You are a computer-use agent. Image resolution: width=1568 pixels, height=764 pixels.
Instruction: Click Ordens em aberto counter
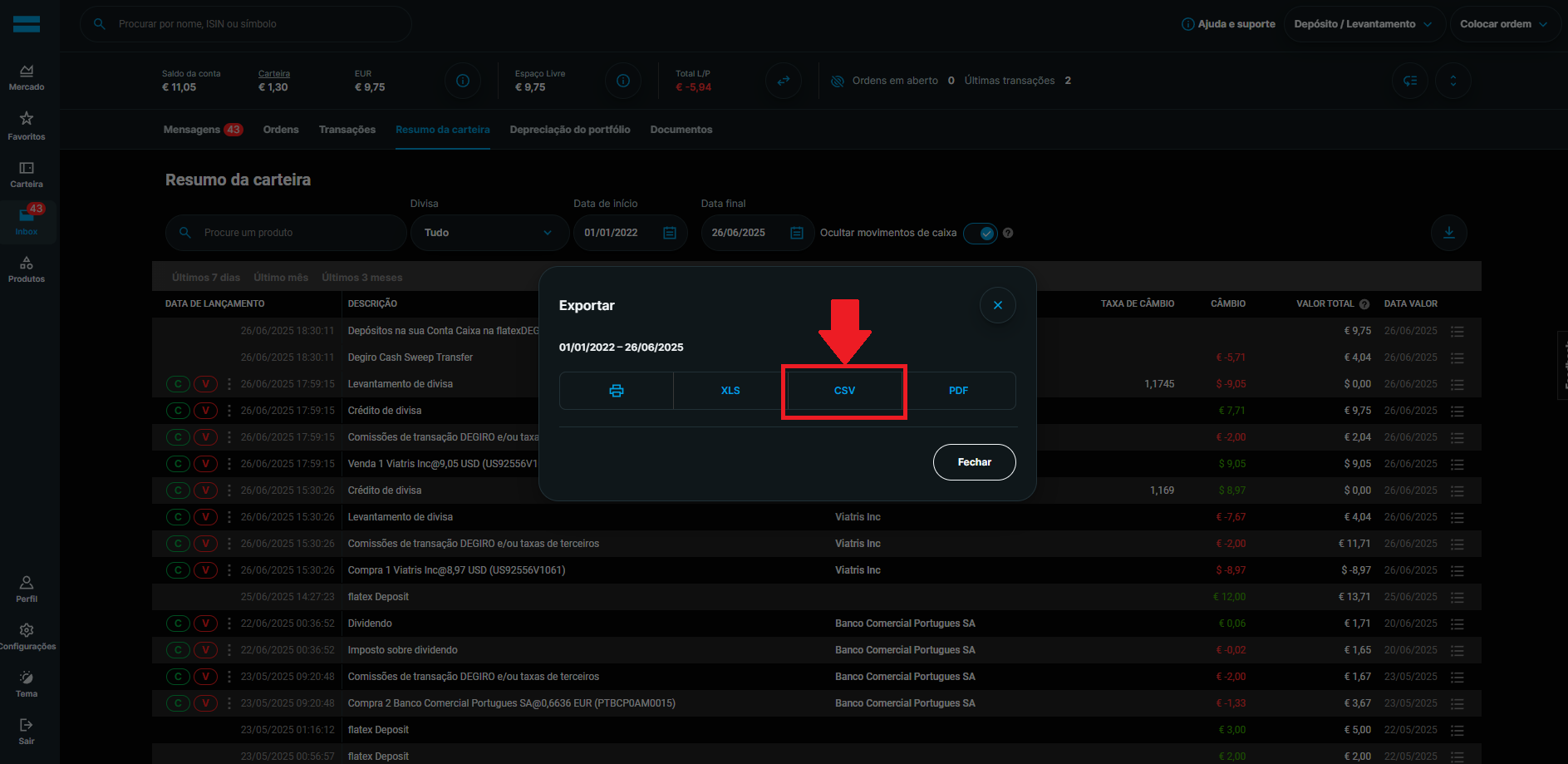[x=903, y=81]
